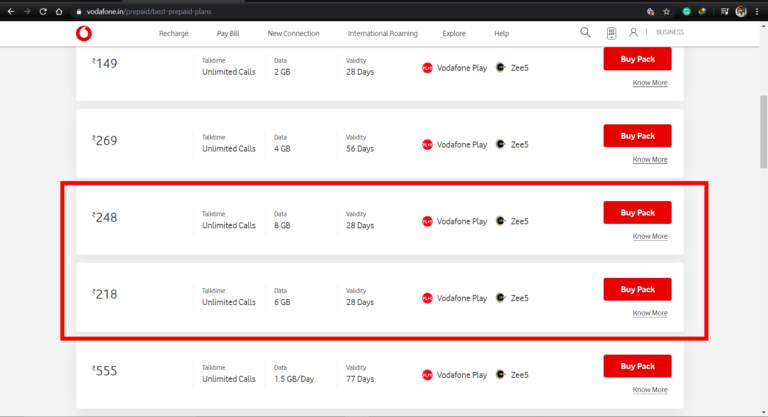Screen dimensions: 768x417
Task: Buy the ₹248 pack
Action: click(637, 213)
